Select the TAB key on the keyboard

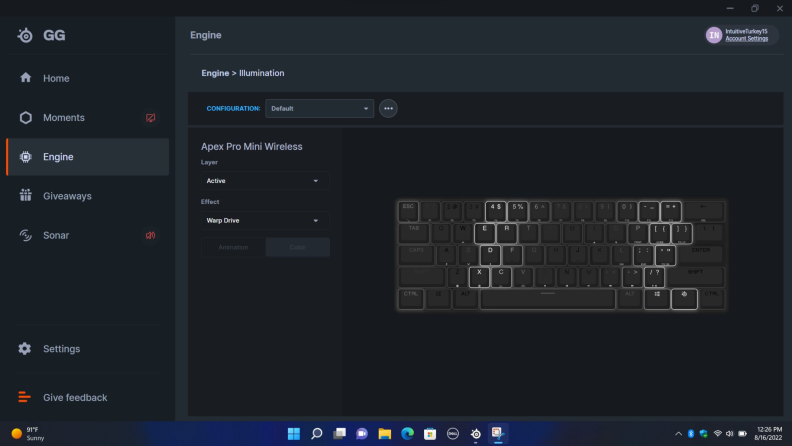(414, 233)
